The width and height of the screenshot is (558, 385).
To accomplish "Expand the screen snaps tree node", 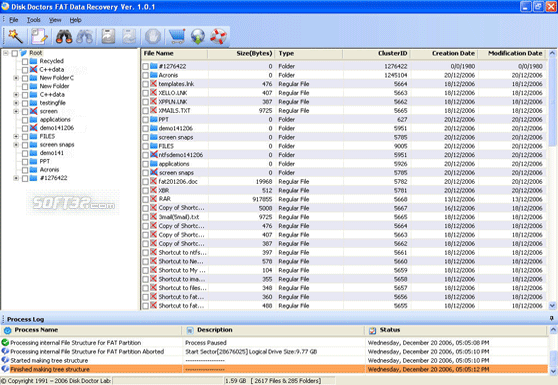I will click(x=16, y=145).
